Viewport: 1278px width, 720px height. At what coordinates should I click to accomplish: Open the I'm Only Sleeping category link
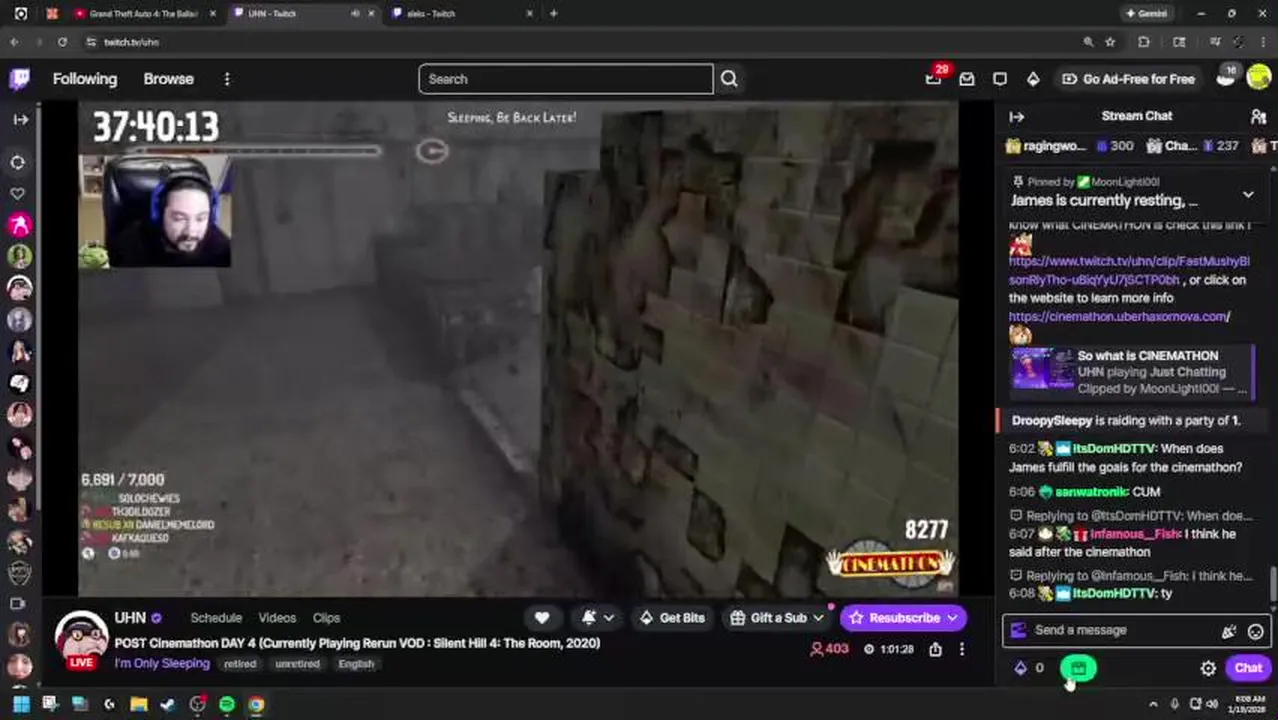[162, 663]
